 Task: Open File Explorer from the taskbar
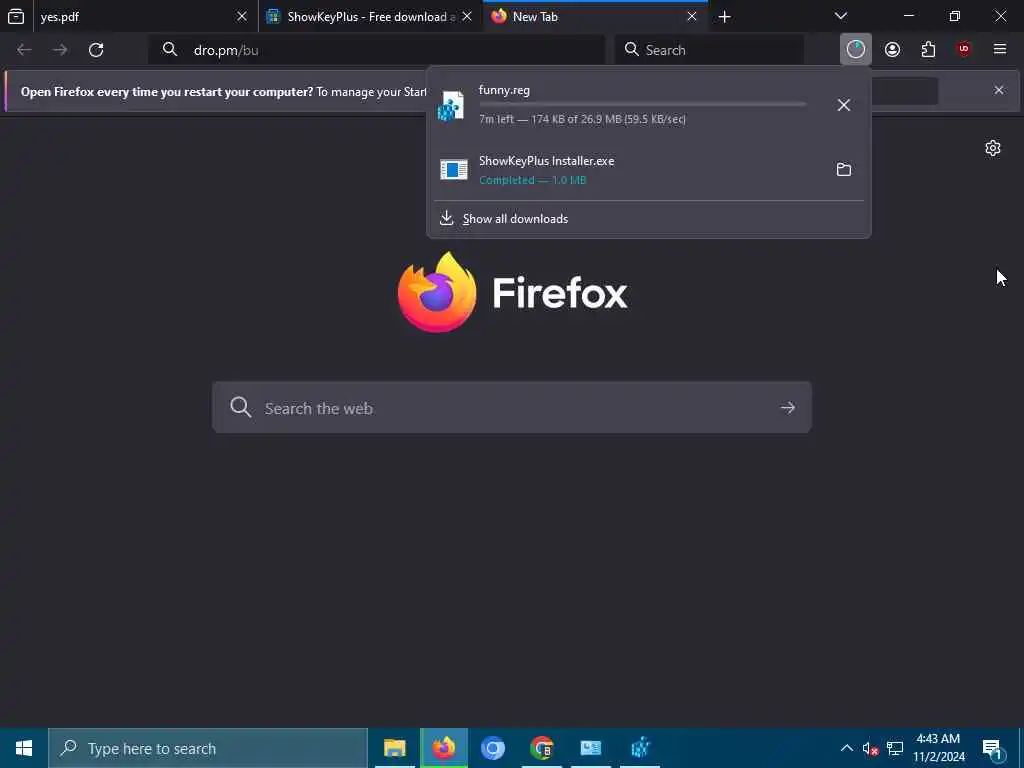tap(394, 748)
